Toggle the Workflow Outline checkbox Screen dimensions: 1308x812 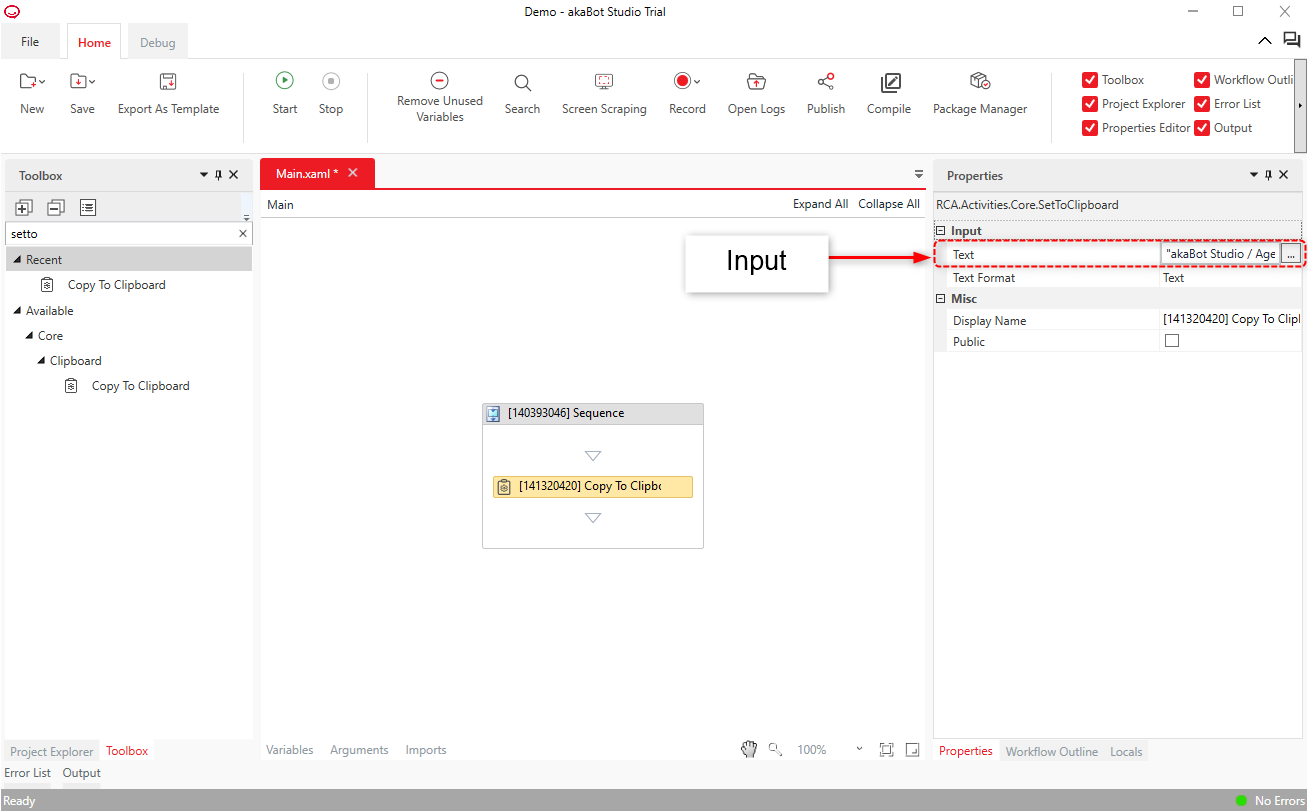pos(1202,80)
